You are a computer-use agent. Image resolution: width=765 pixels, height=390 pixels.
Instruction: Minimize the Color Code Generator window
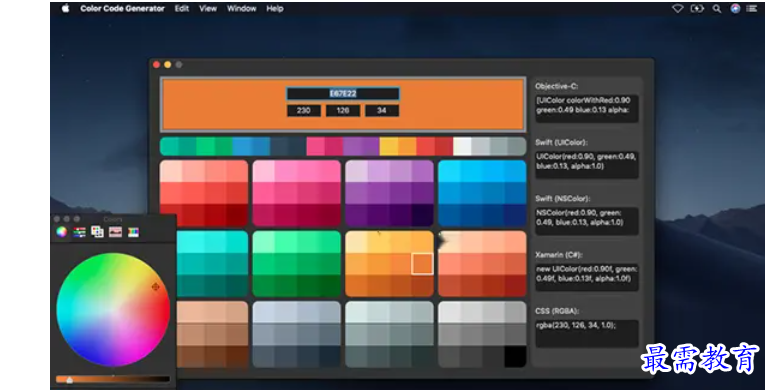pos(167,64)
